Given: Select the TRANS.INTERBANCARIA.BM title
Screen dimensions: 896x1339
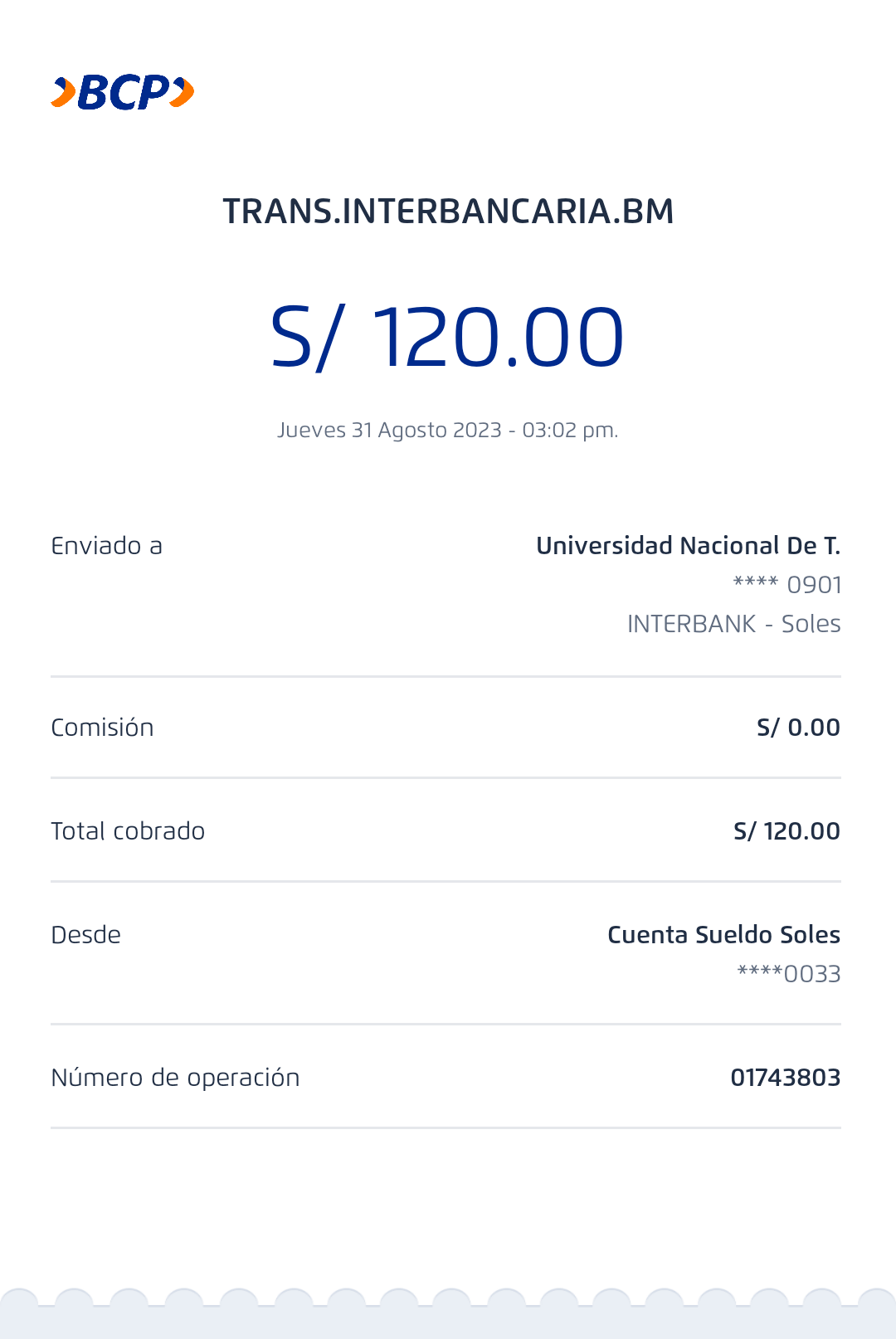Looking at the screenshot, I should (x=448, y=212).
